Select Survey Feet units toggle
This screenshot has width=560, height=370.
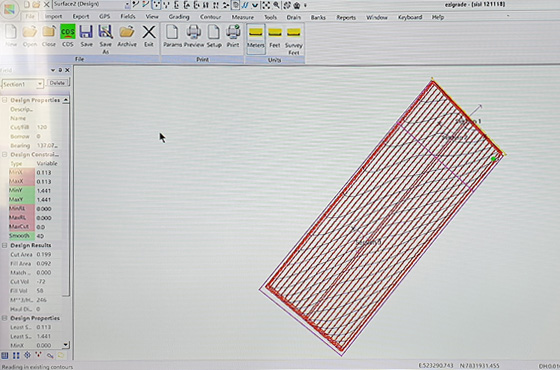click(294, 40)
